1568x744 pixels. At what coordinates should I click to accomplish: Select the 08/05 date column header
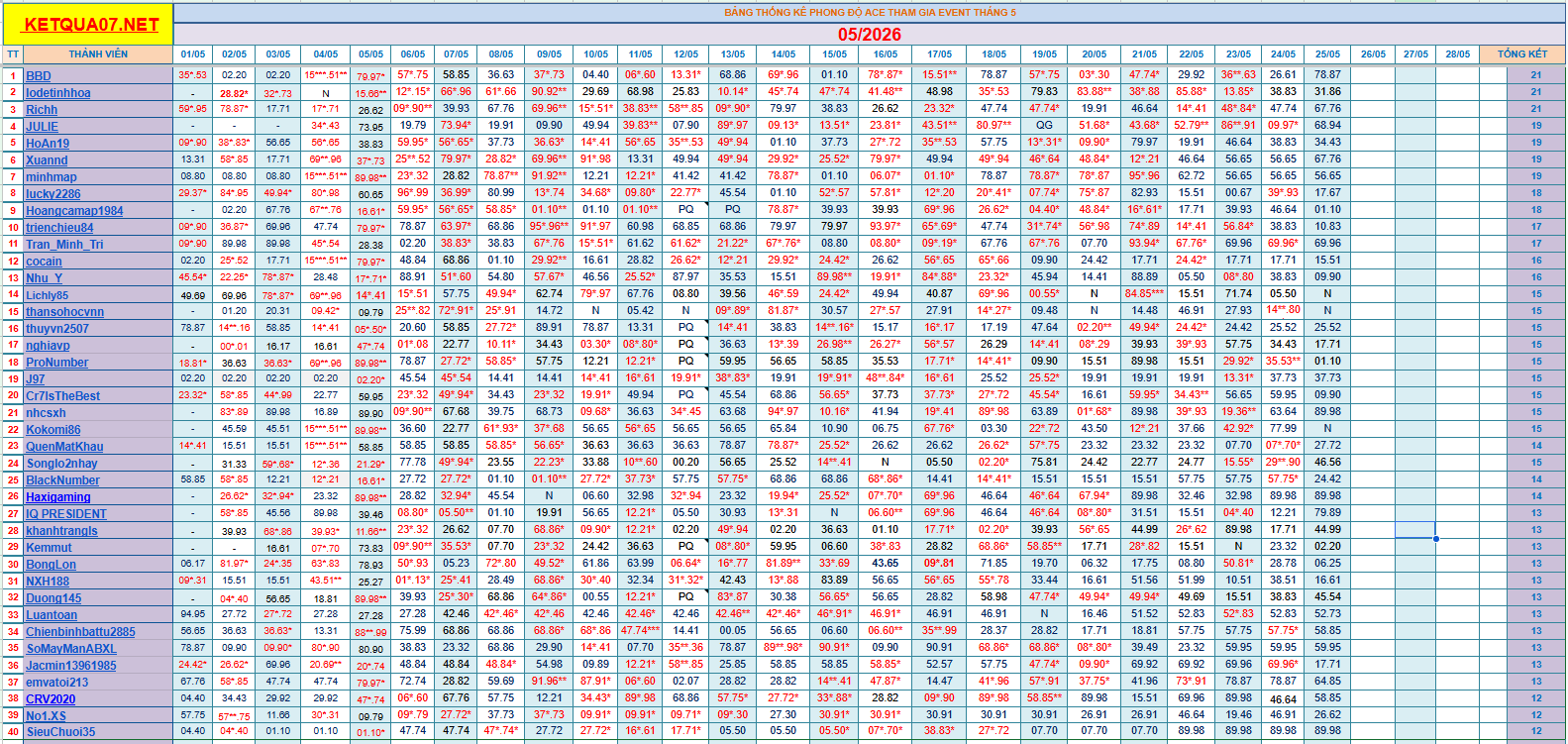pos(501,54)
